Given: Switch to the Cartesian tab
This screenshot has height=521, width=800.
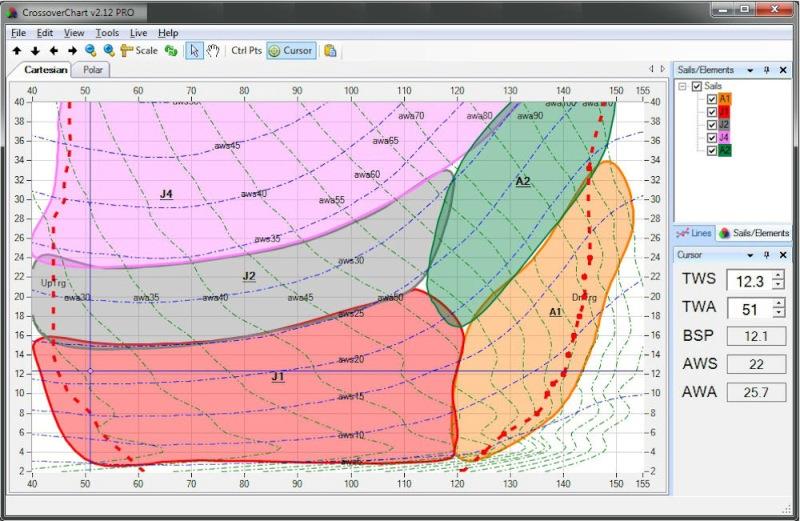Looking at the screenshot, I should [x=45, y=70].
